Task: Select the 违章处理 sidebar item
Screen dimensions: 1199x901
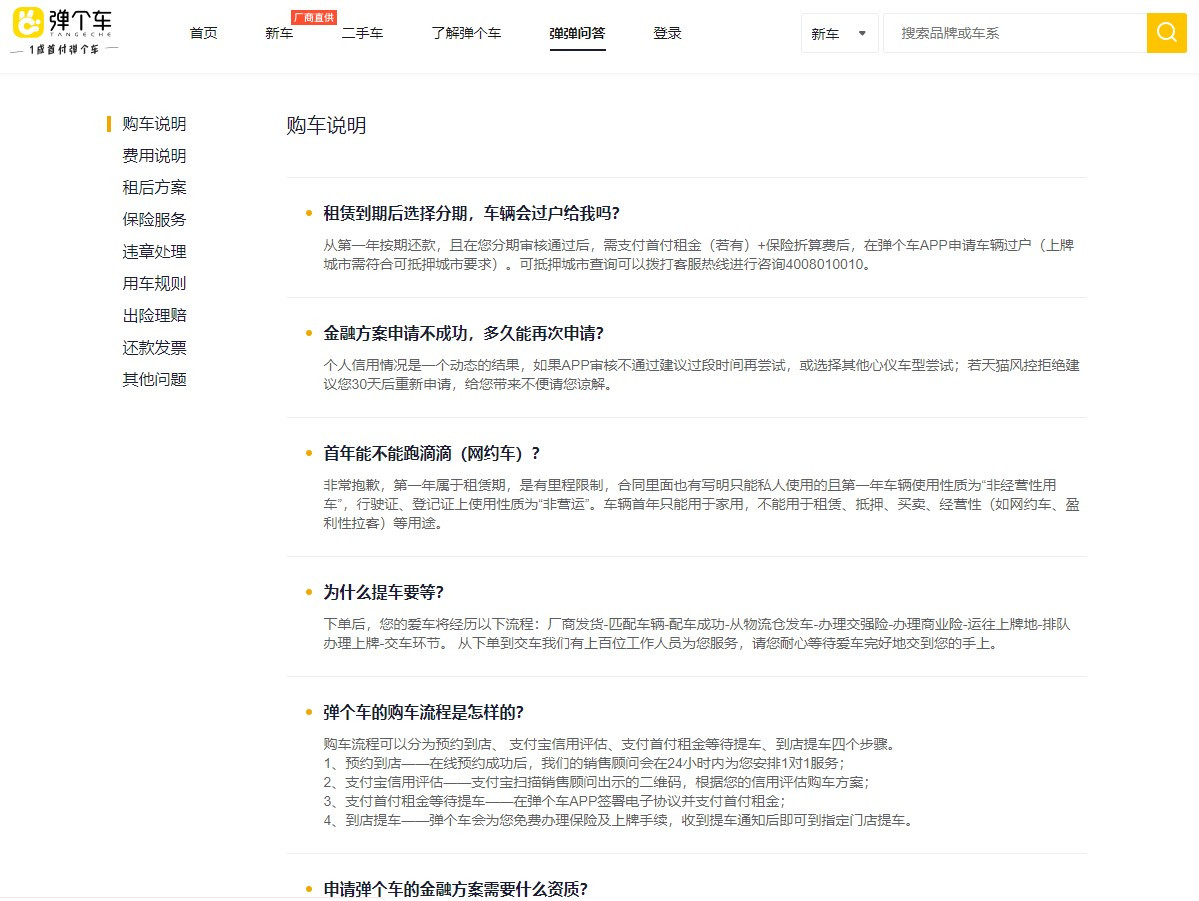Action: coord(154,252)
